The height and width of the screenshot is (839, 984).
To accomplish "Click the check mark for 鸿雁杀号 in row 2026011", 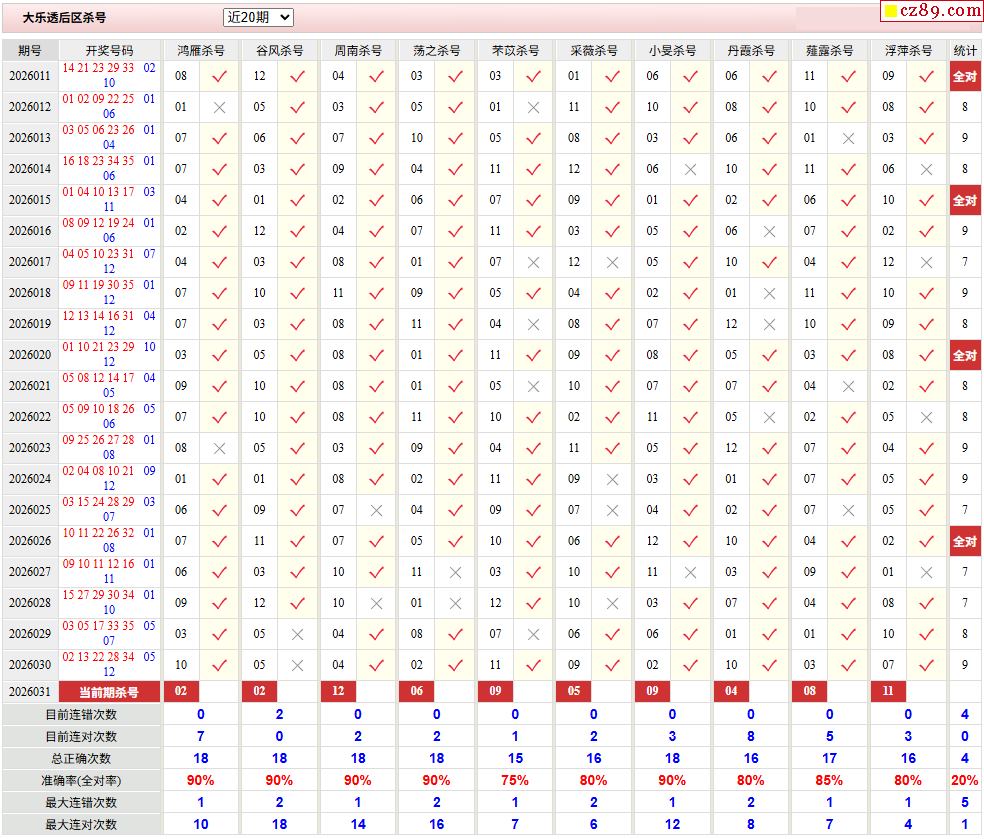I will point(219,76).
